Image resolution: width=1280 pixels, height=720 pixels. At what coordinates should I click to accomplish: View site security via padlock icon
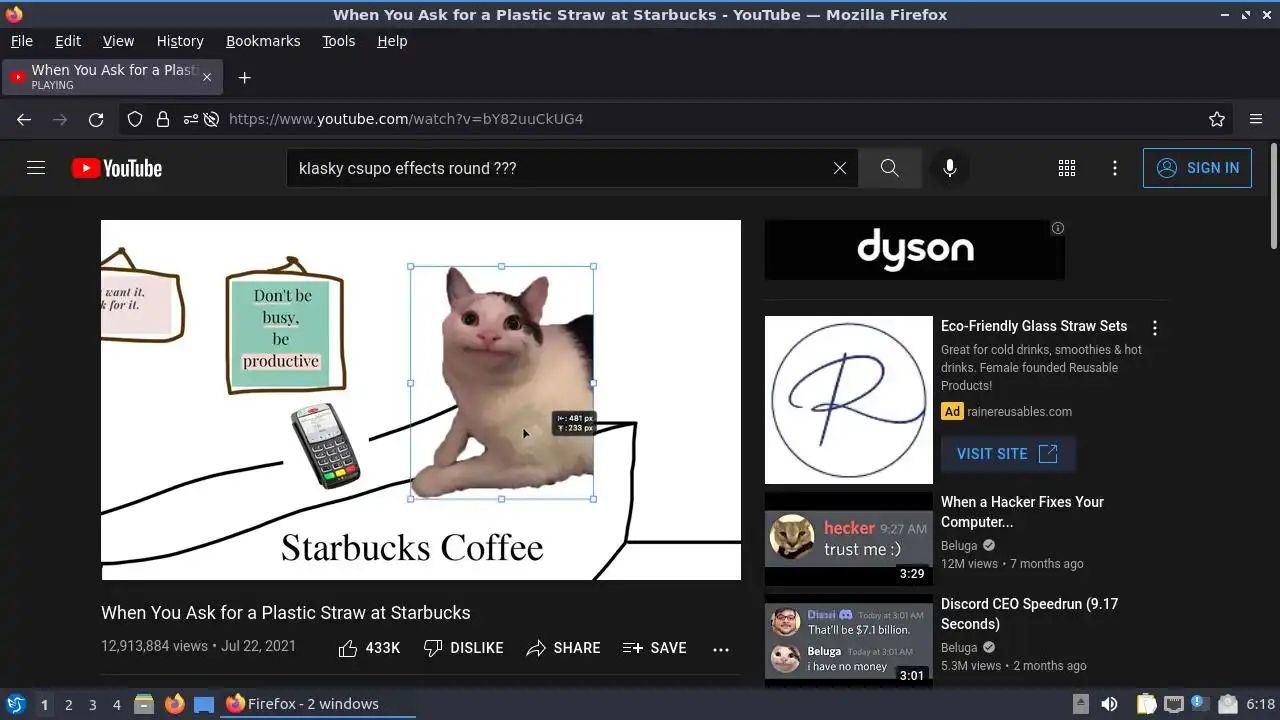point(163,119)
